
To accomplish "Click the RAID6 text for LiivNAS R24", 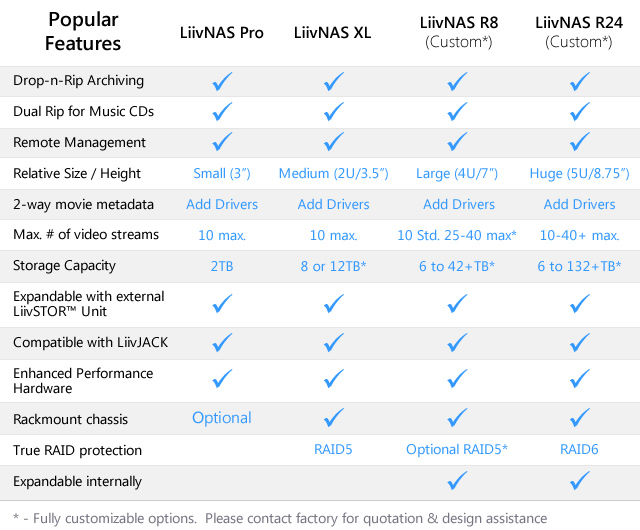I will (x=579, y=450).
